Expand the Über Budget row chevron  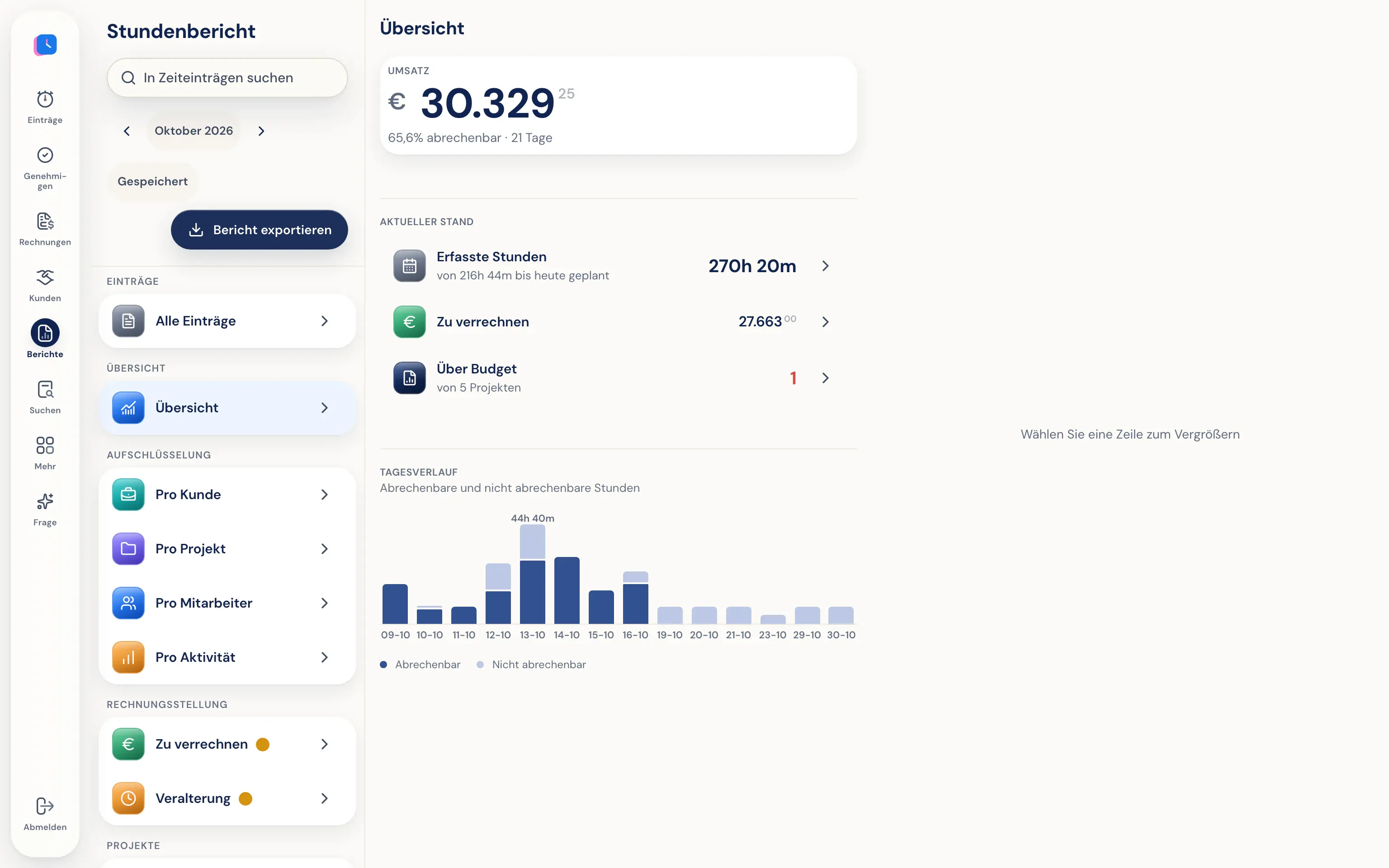(x=825, y=378)
